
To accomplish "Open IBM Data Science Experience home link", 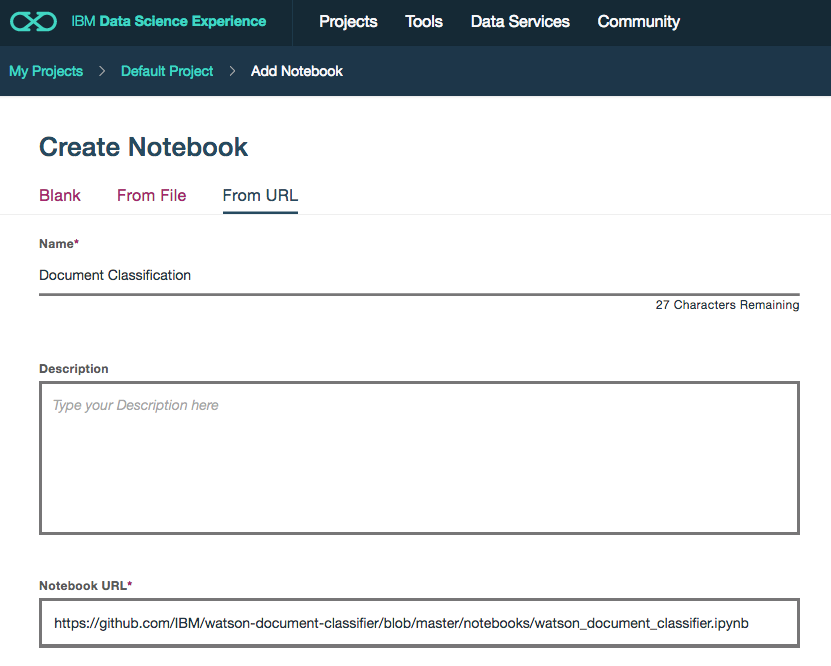I will [169, 21].
